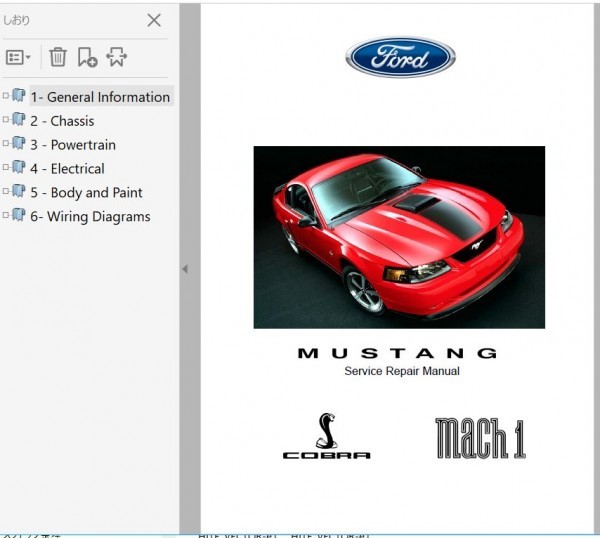
Task: Click the bookmark icon beside 3 - Powertrain
Action: tap(18, 143)
